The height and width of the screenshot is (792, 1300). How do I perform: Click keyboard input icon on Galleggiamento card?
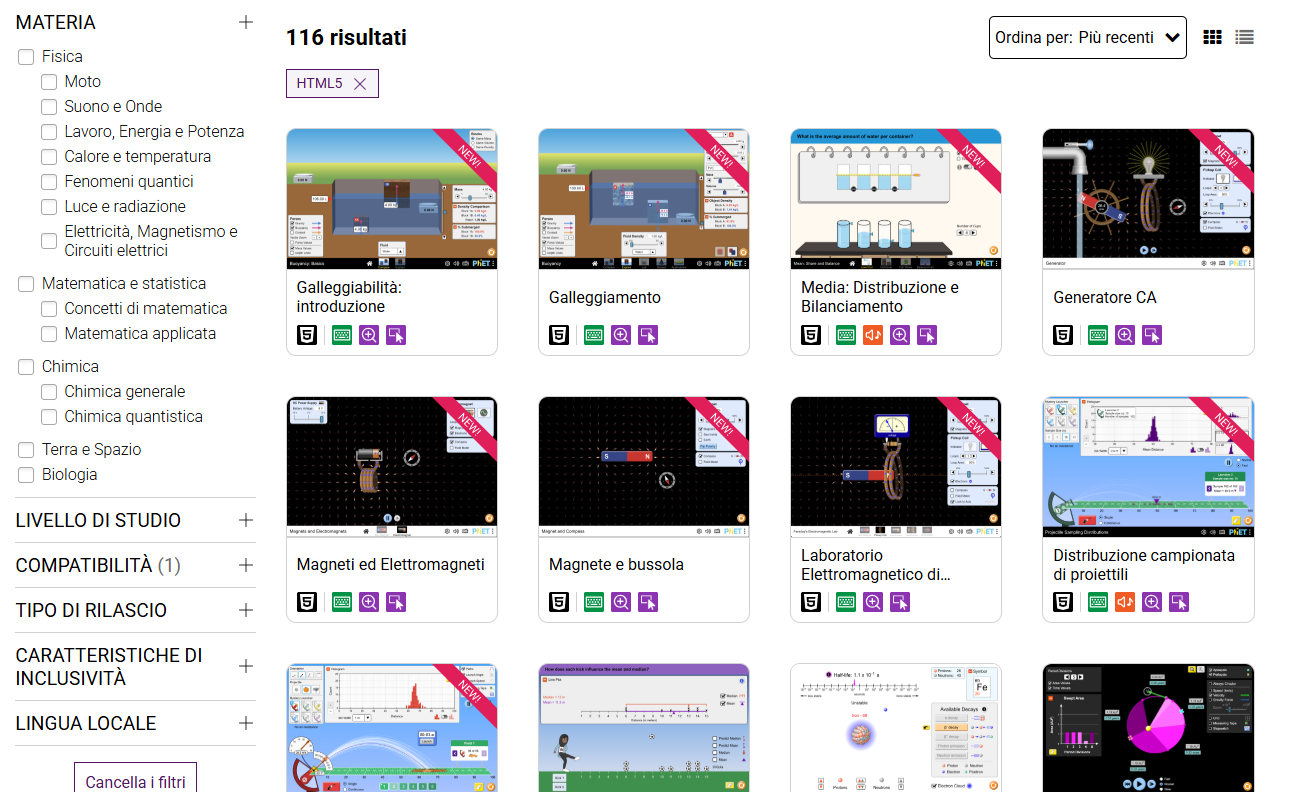click(x=594, y=335)
